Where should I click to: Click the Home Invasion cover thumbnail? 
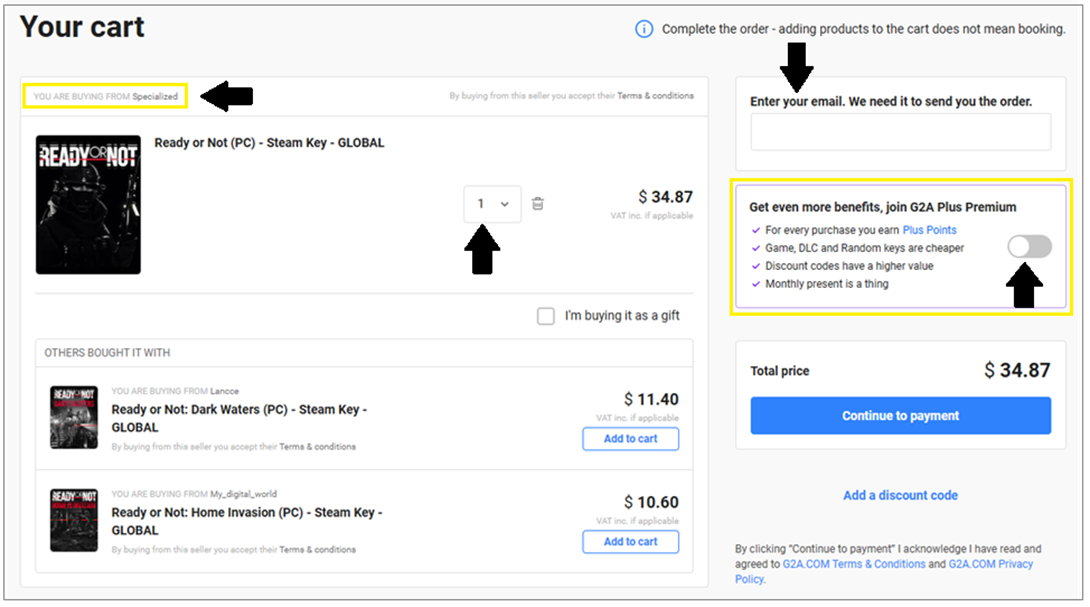pyautogui.click(x=74, y=520)
